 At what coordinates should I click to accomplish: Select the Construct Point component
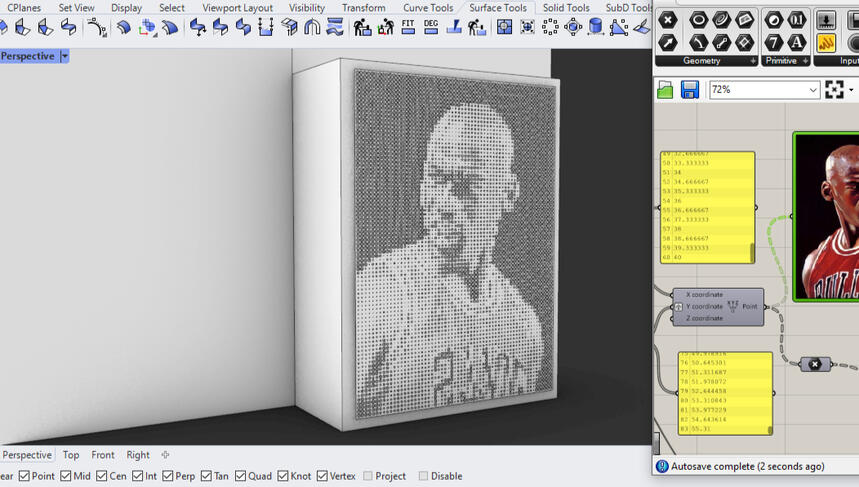click(718, 307)
